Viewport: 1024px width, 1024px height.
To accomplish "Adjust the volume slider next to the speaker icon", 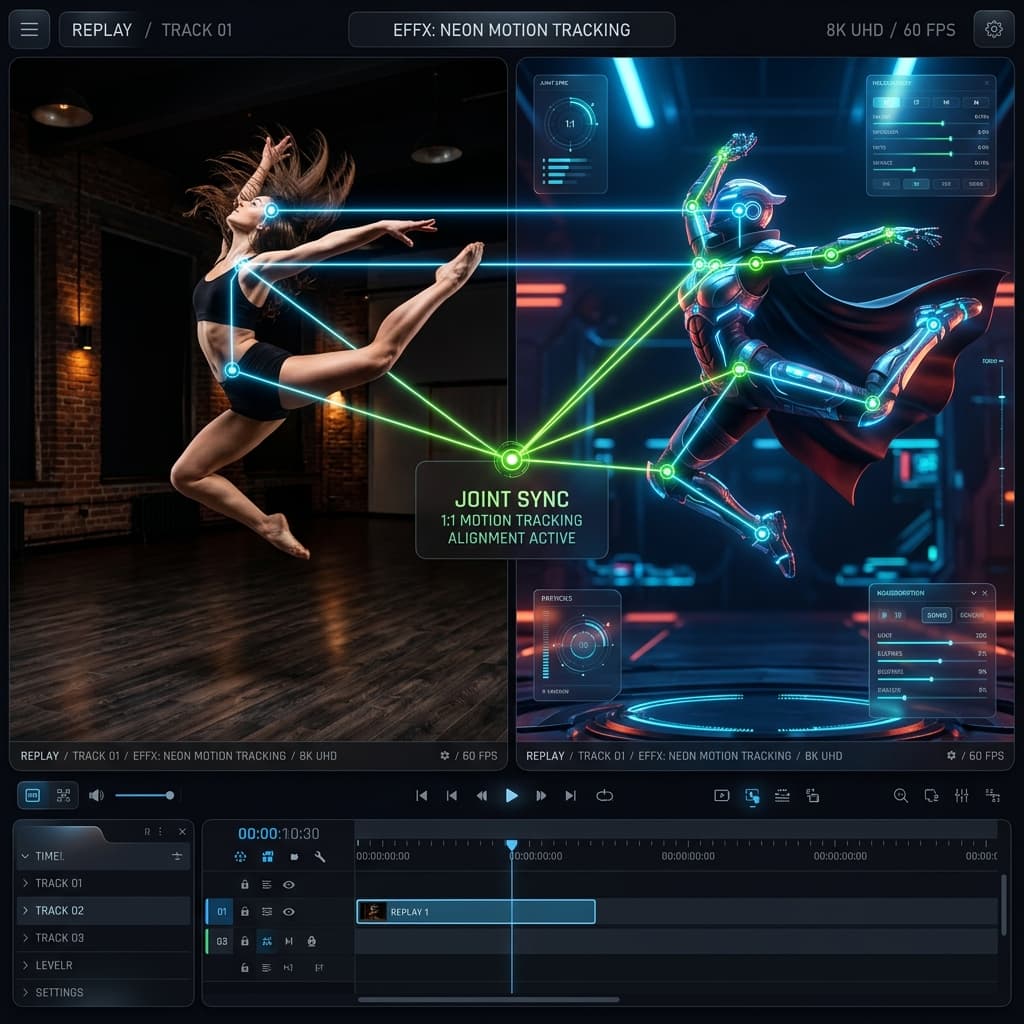I will pos(145,796).
